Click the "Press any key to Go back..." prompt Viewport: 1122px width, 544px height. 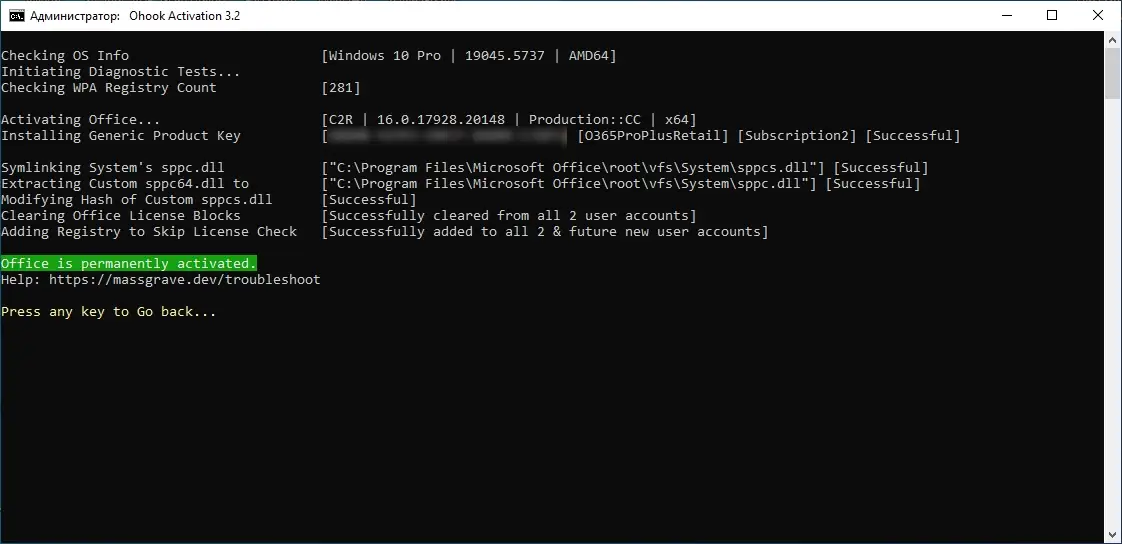(x=108, y=312)
